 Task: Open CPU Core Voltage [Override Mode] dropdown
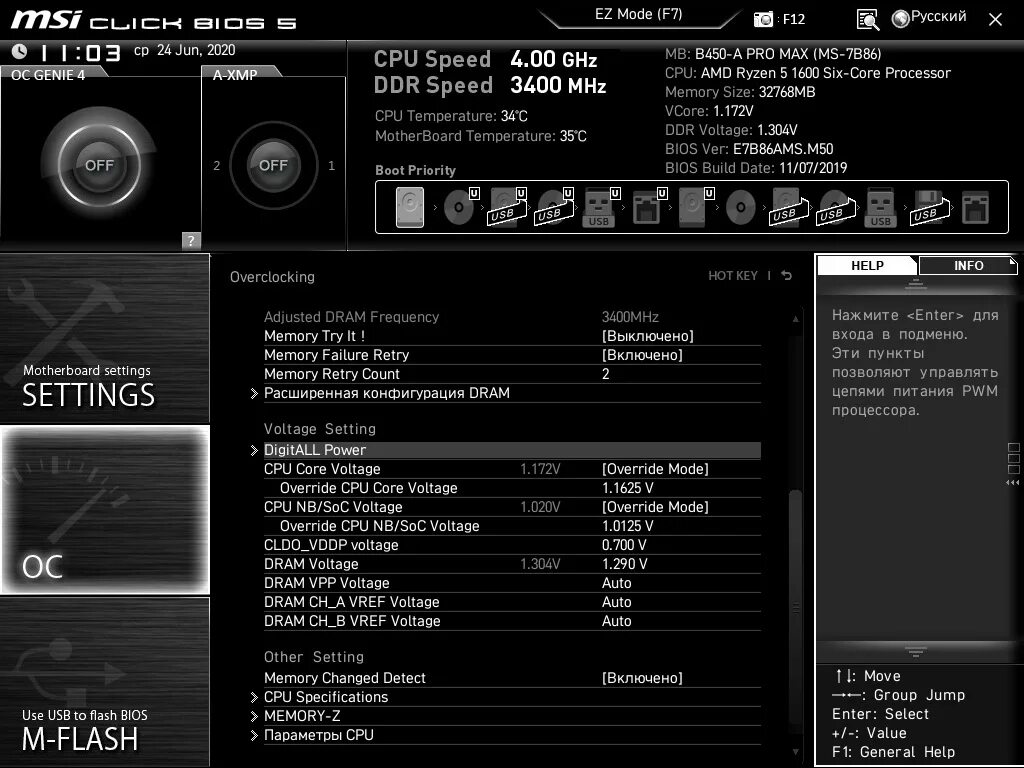click(655, 469)
